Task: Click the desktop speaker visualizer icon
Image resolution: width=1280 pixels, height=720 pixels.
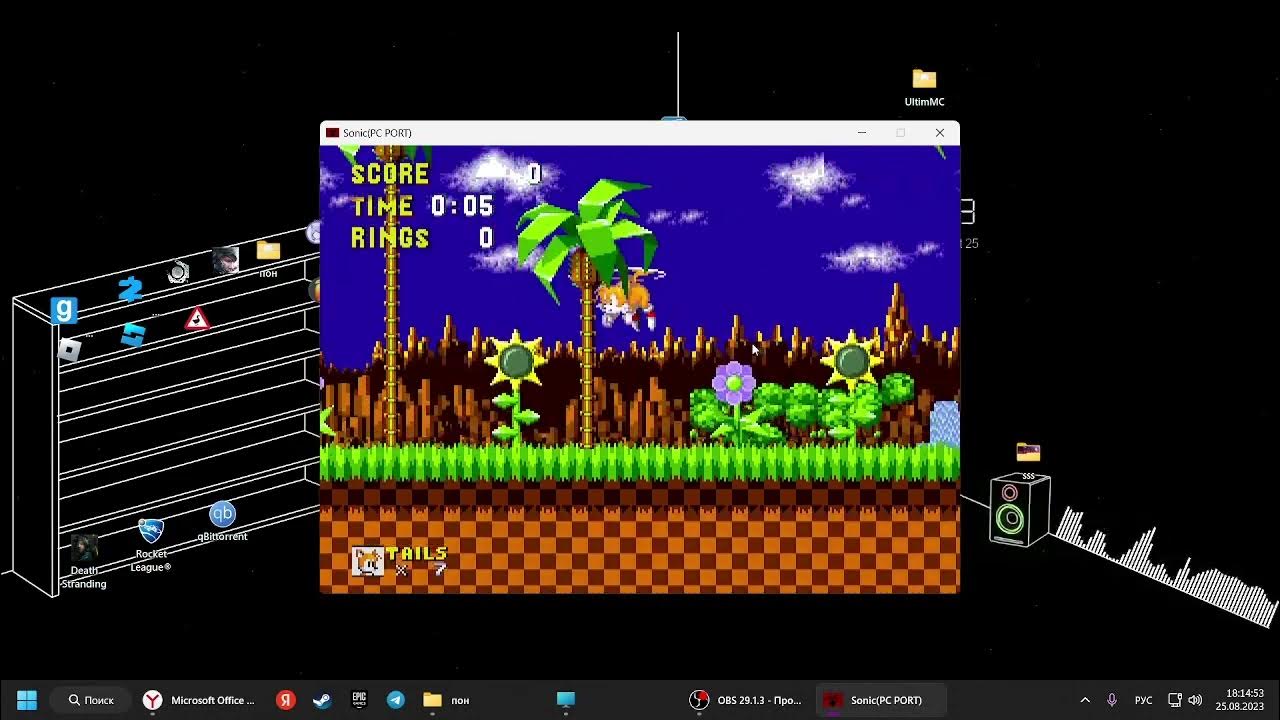Action: click(x=1020, y=510)
